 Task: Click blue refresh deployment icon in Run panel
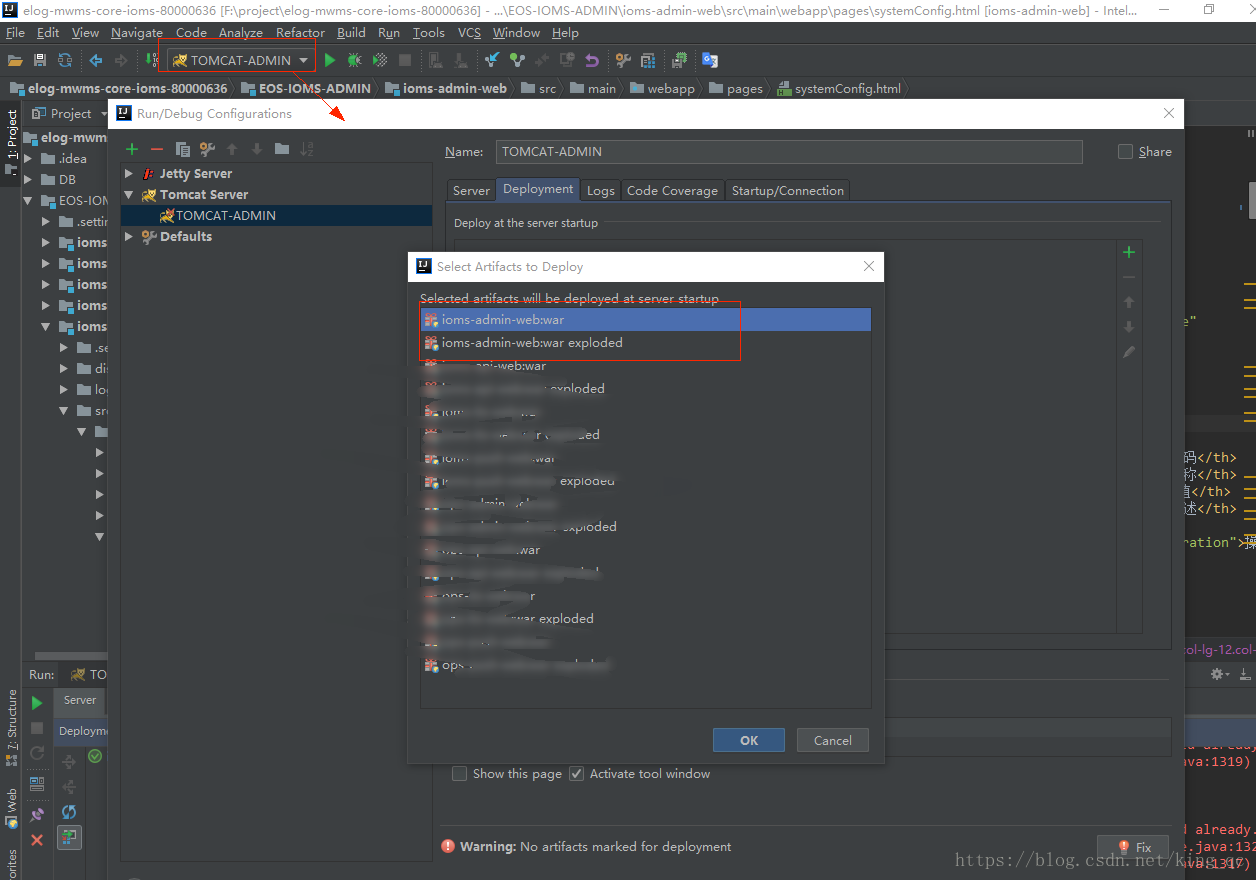coord(69,812)
